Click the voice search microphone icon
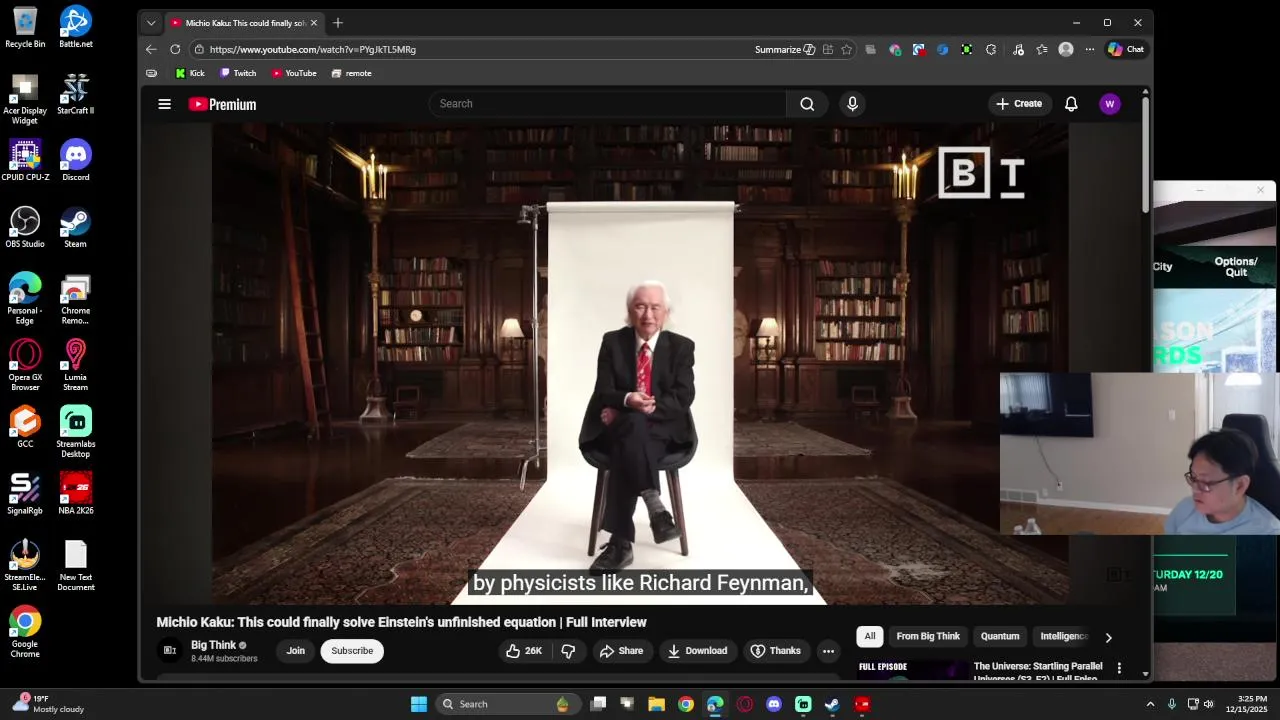 tap(852, 104)
